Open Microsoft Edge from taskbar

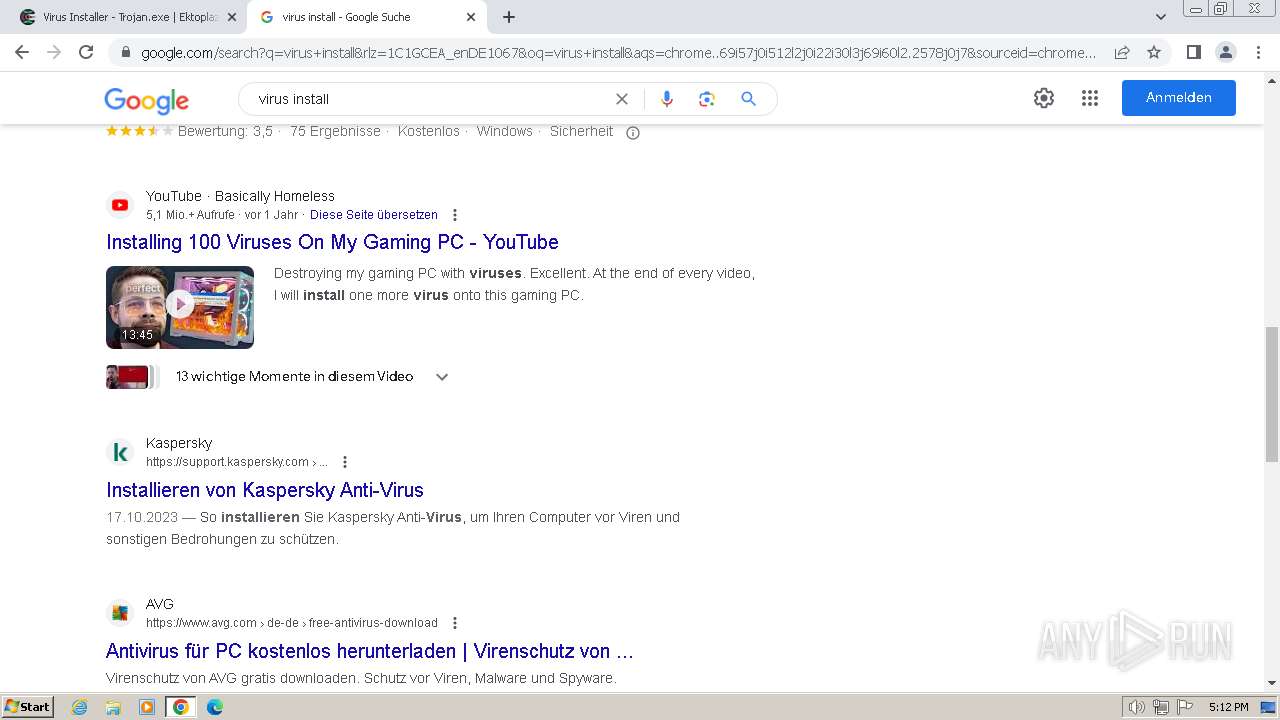[215, 707]
